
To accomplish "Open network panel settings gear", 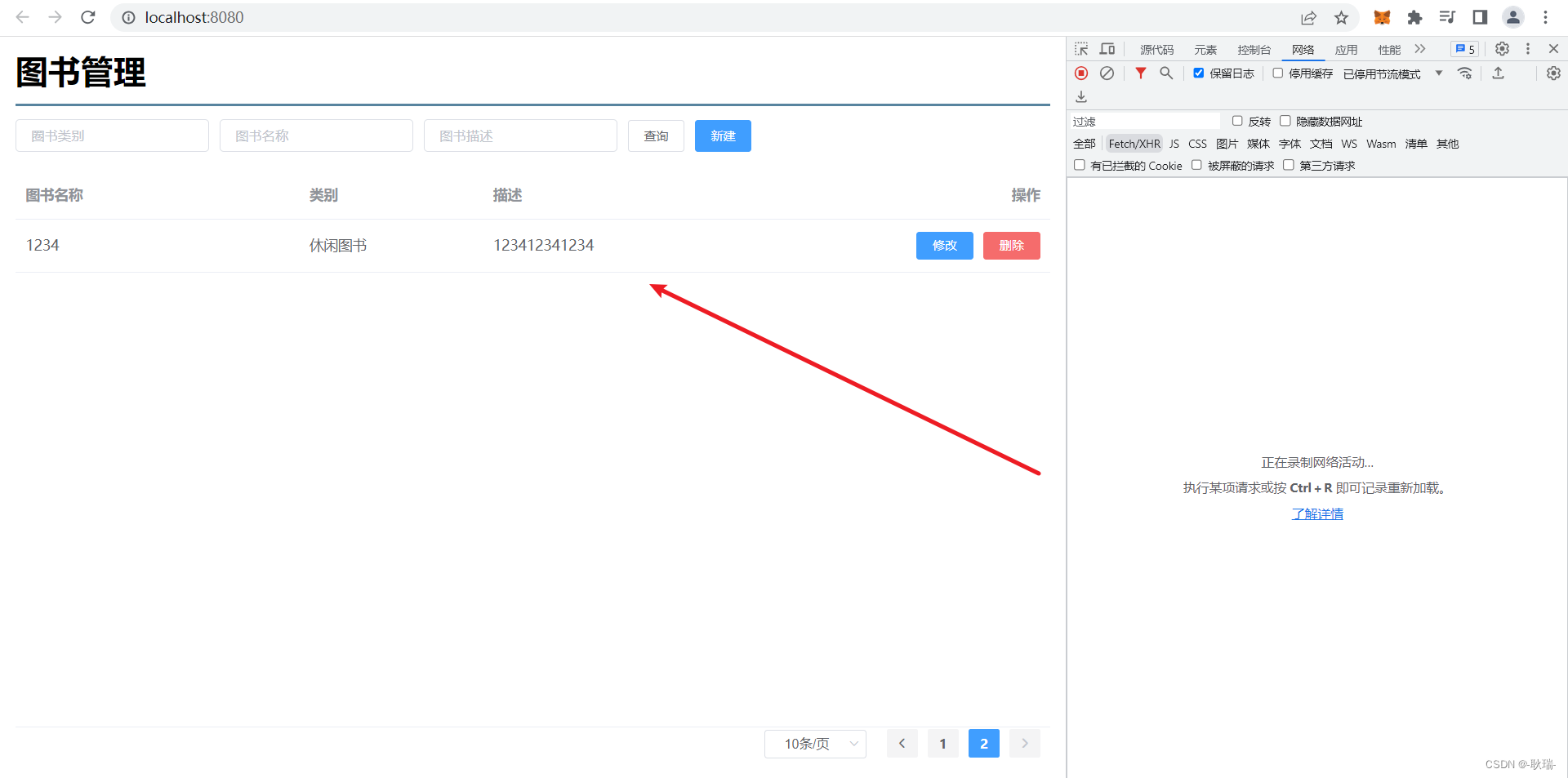I will pyautogui.click(x=1553, y=73).
